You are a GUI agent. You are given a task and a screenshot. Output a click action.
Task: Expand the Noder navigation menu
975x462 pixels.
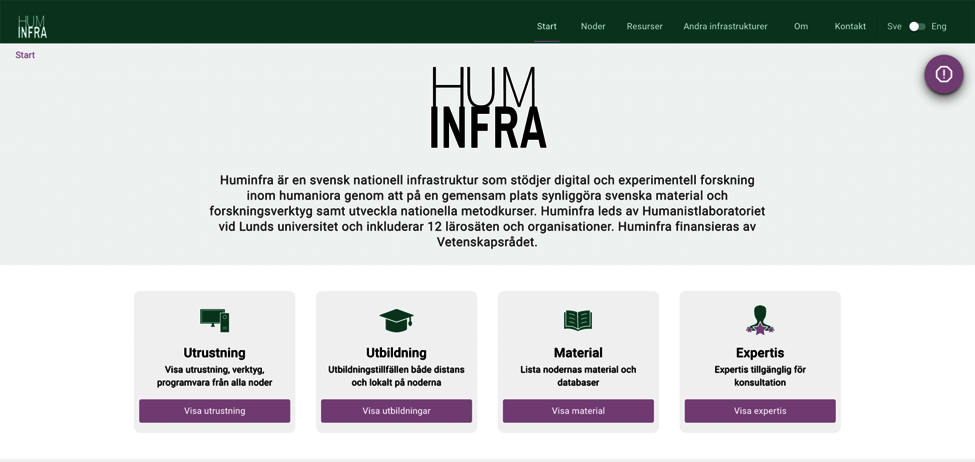click(593, 27)
